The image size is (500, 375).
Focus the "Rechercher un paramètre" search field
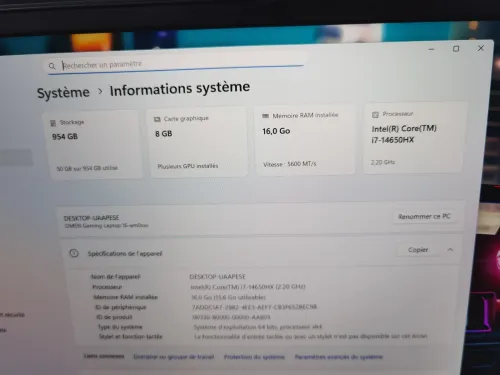(x=175, y=64)
